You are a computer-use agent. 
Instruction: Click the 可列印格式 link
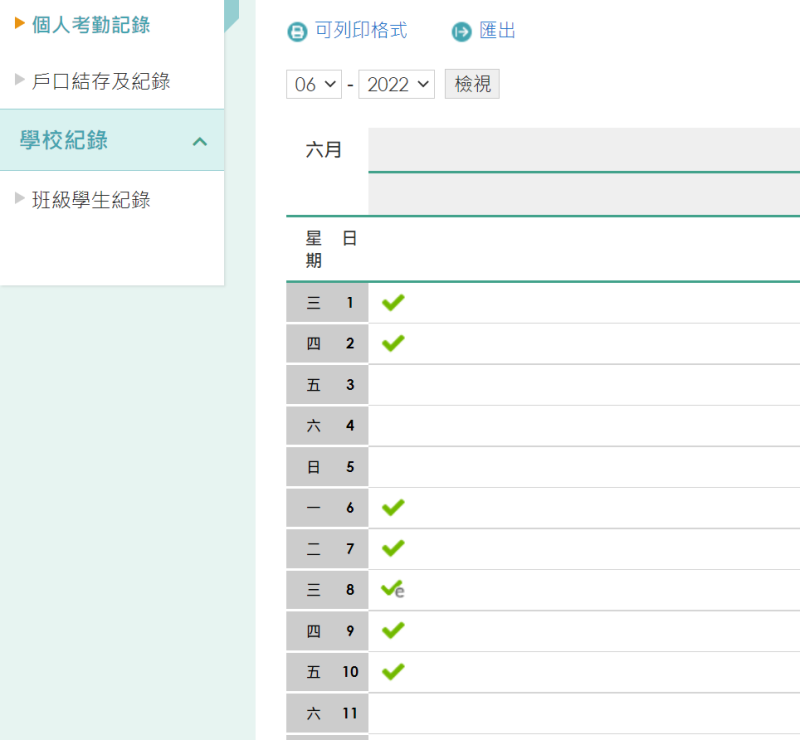click(x=361, y=31)
